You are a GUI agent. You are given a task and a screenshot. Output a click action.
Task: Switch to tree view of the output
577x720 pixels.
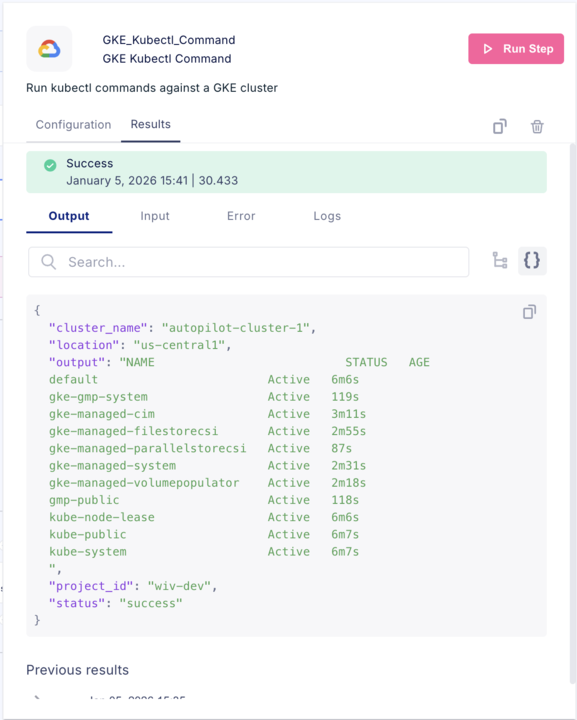[500, 260]
